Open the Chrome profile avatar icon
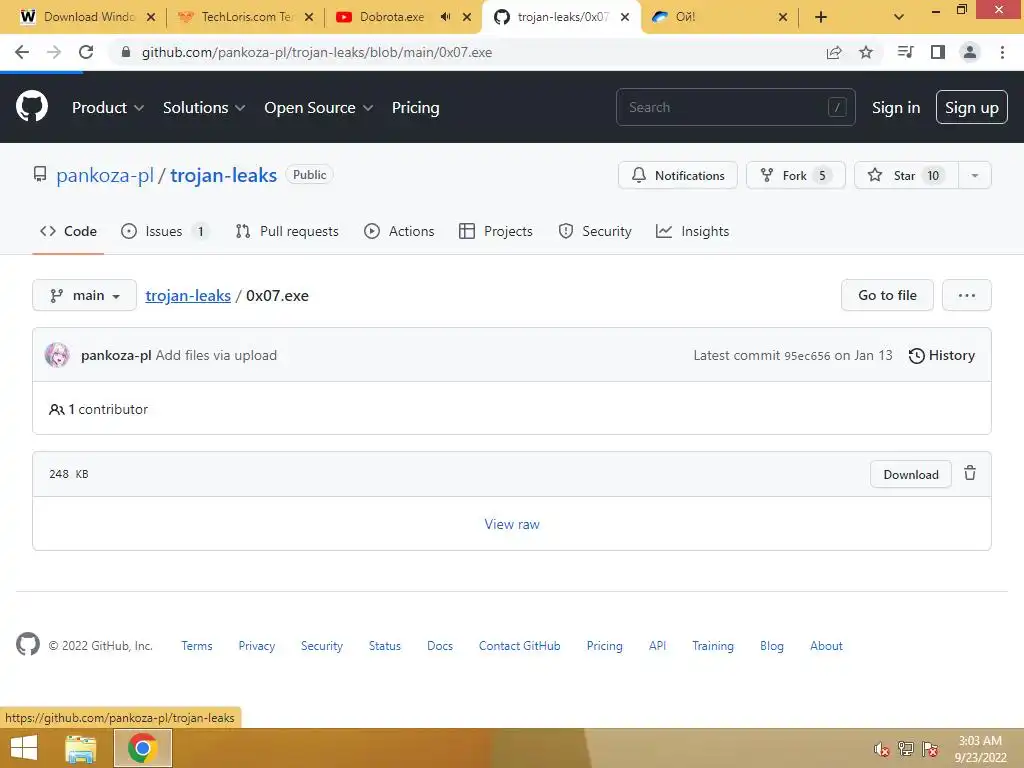Screen dimensions: 1024x768 (x=970, y=52)
